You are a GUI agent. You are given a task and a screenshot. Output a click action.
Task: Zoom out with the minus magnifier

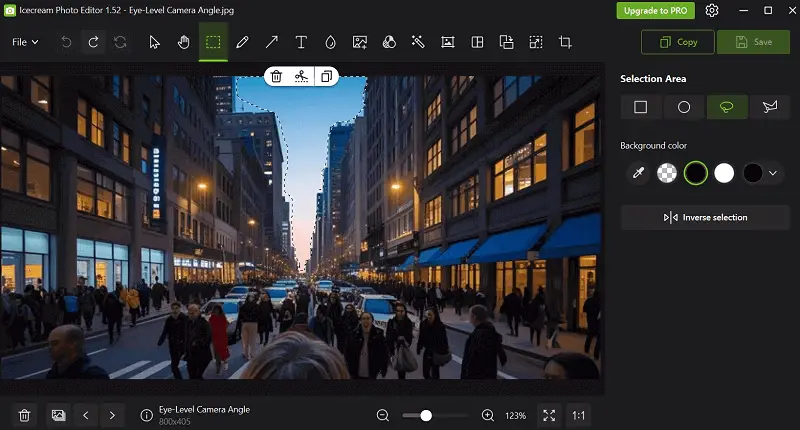383,415
